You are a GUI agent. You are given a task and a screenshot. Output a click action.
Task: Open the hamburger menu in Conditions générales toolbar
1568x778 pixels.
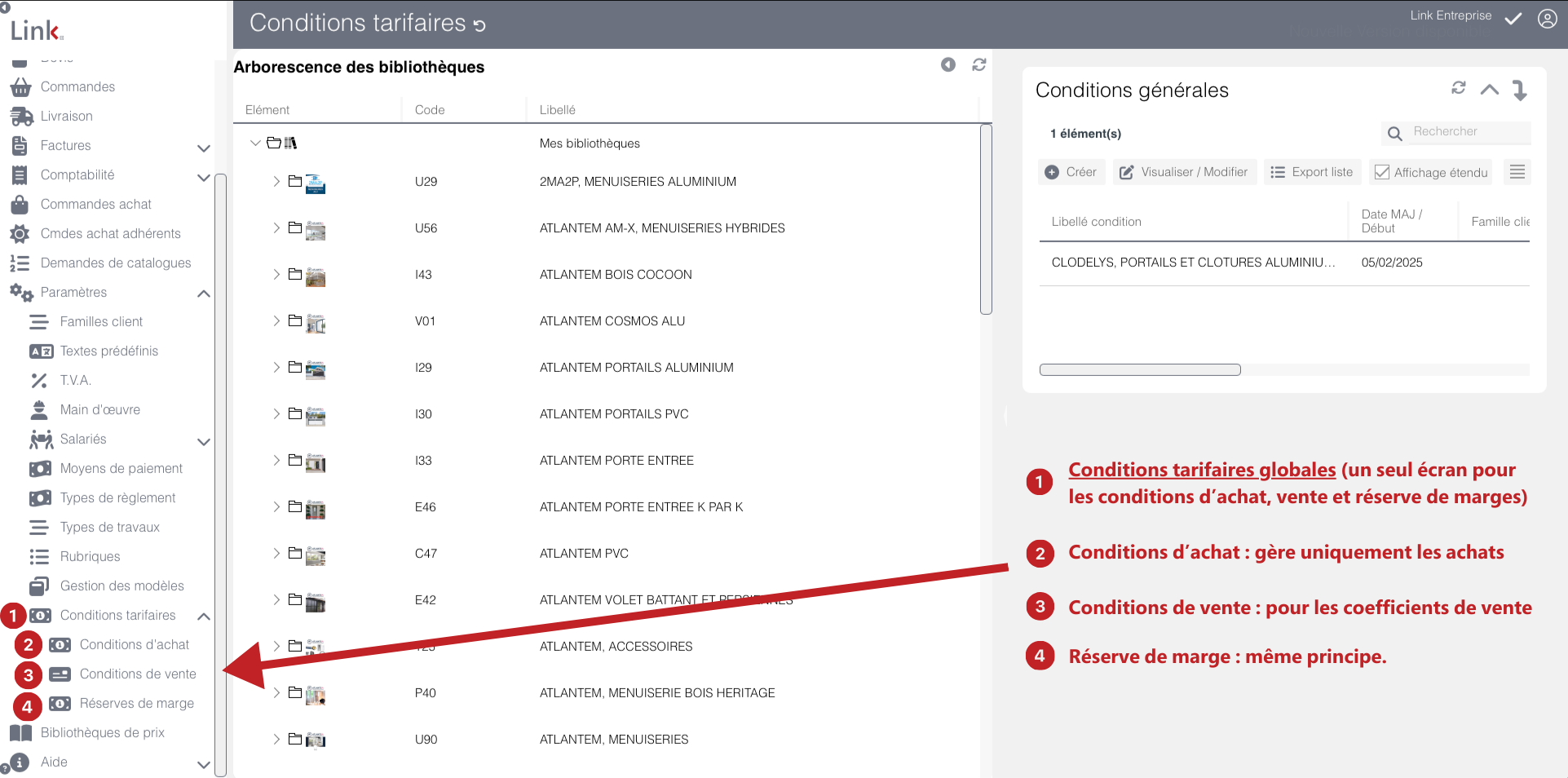pos(1517,172)
